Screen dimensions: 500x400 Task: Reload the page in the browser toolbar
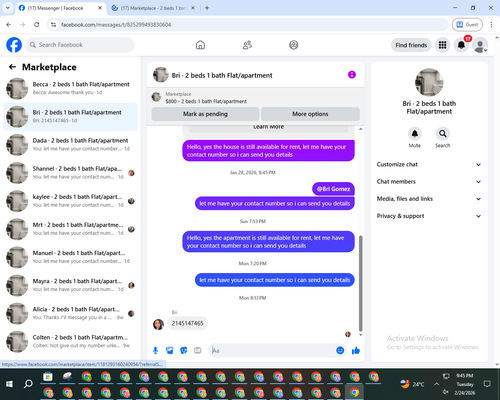(x=37, y=24)
